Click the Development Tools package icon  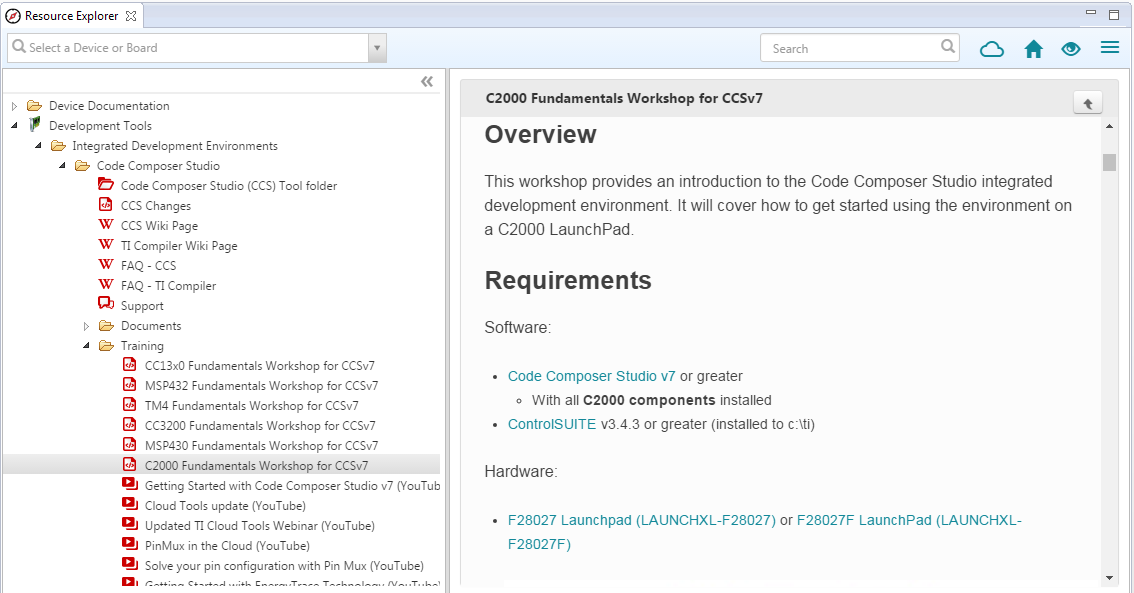[x=34, y=124]
